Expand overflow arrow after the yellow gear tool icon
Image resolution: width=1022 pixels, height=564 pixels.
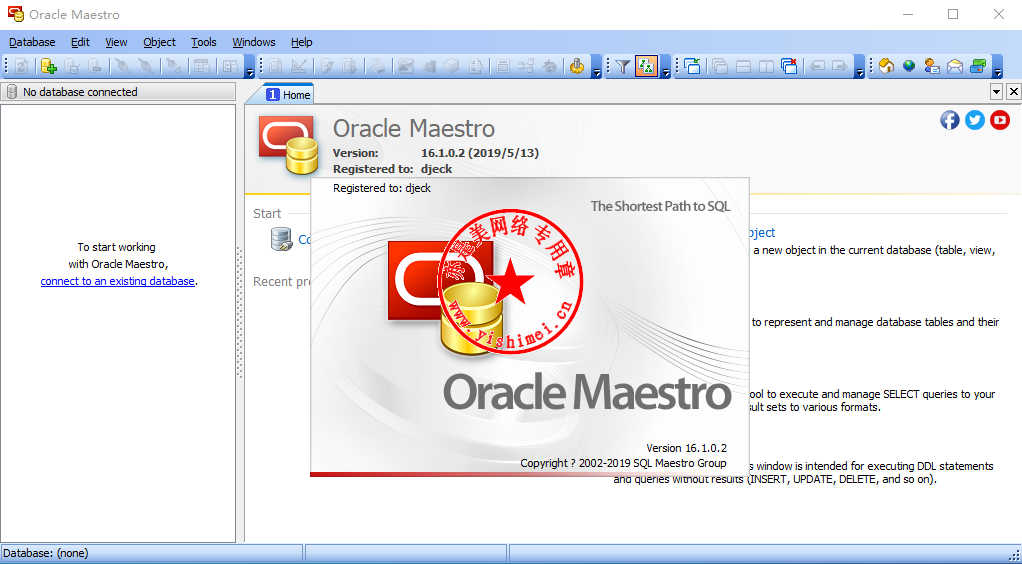[597, 67]
